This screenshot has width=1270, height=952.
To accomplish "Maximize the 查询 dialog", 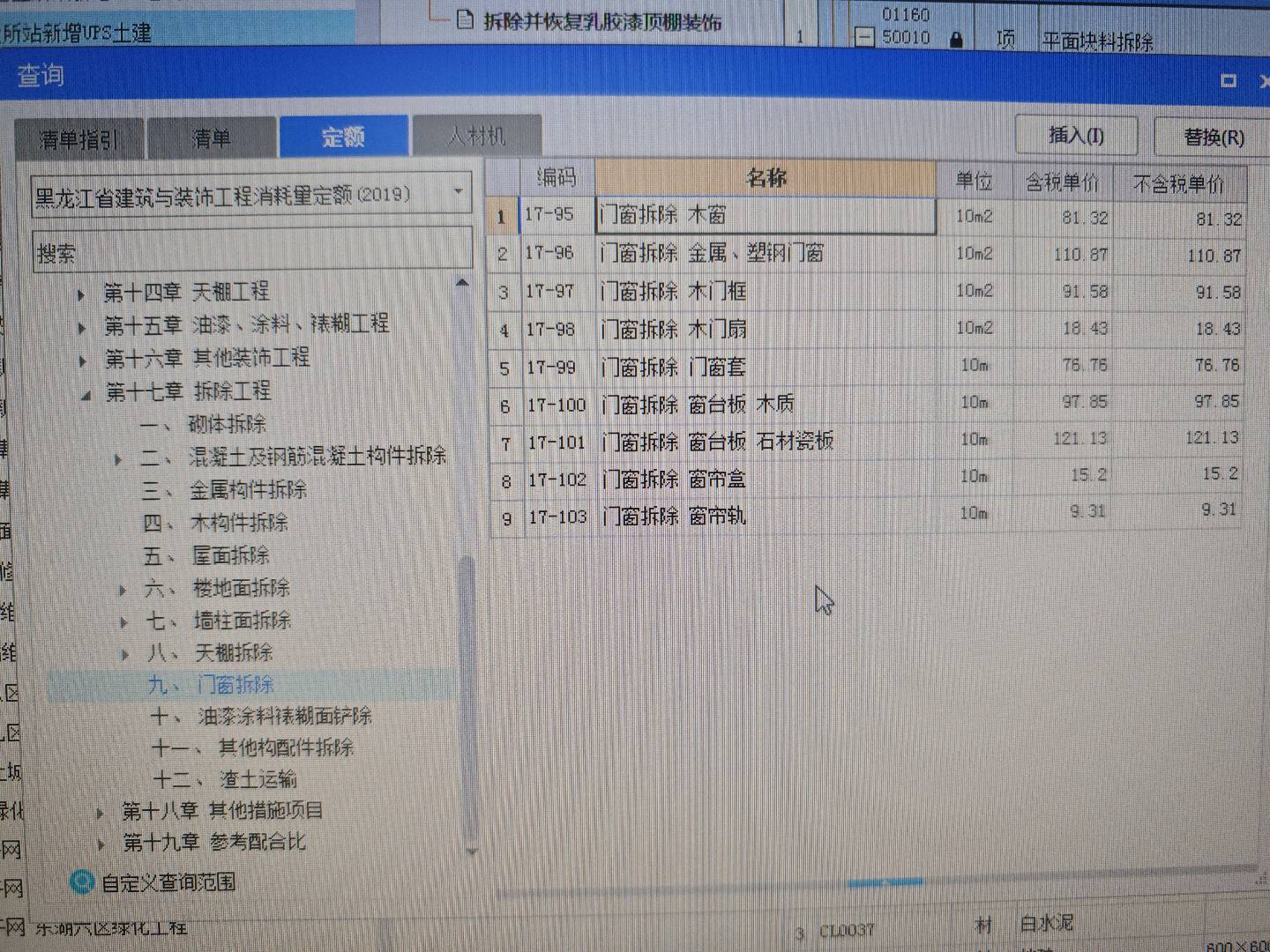I will click(x=1228, y=80).
